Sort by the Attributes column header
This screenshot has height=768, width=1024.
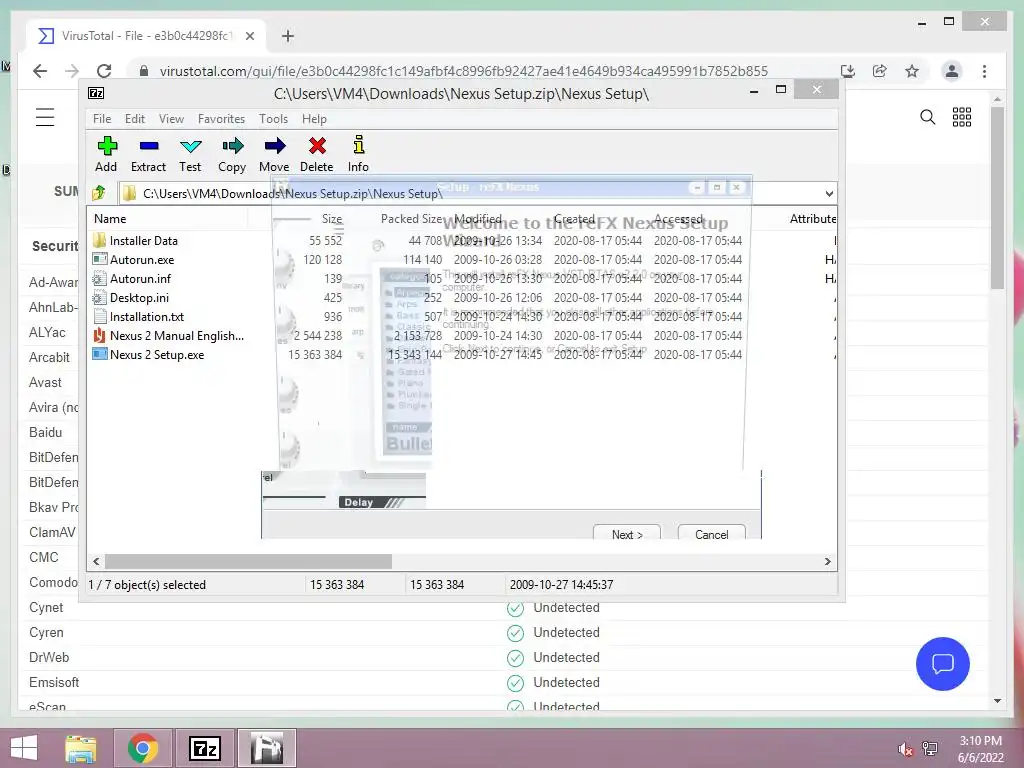click(812, 219)
